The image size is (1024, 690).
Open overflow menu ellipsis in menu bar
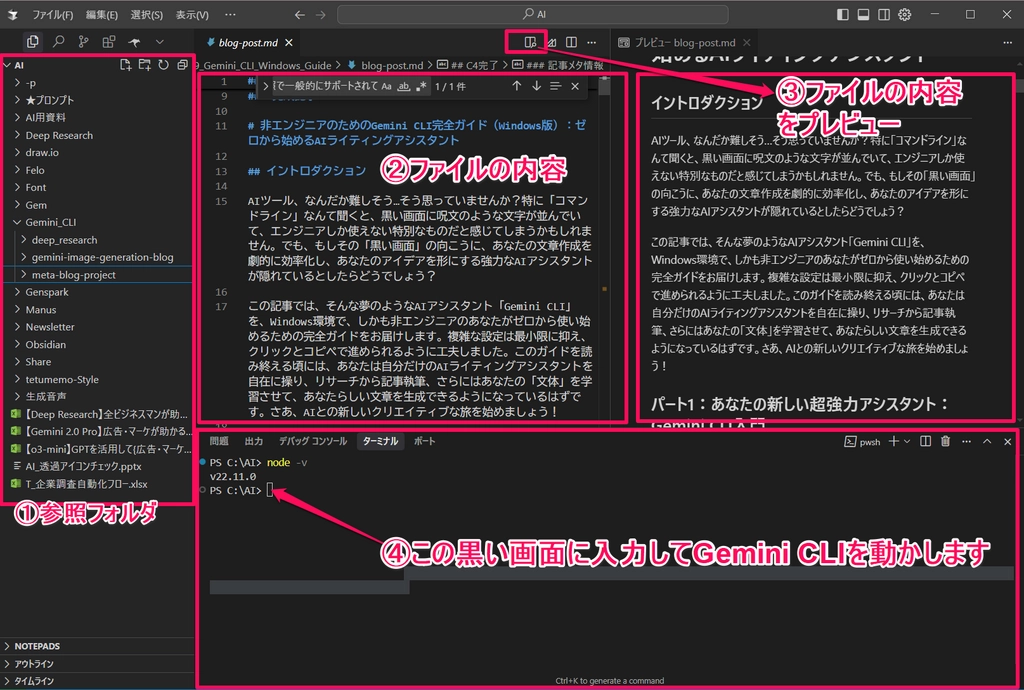(230, 14)
